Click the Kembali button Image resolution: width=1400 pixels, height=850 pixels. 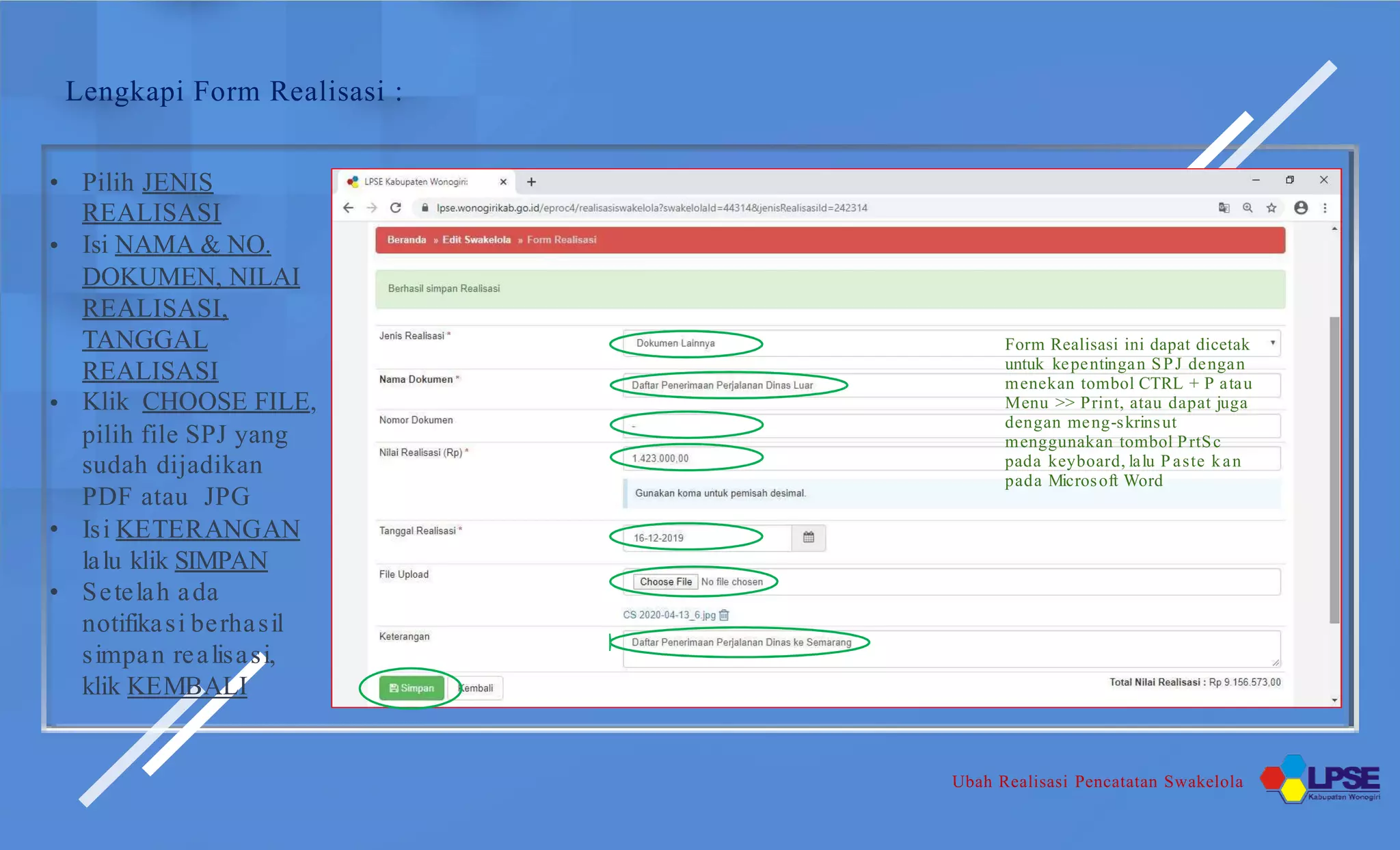pos(479,688)
